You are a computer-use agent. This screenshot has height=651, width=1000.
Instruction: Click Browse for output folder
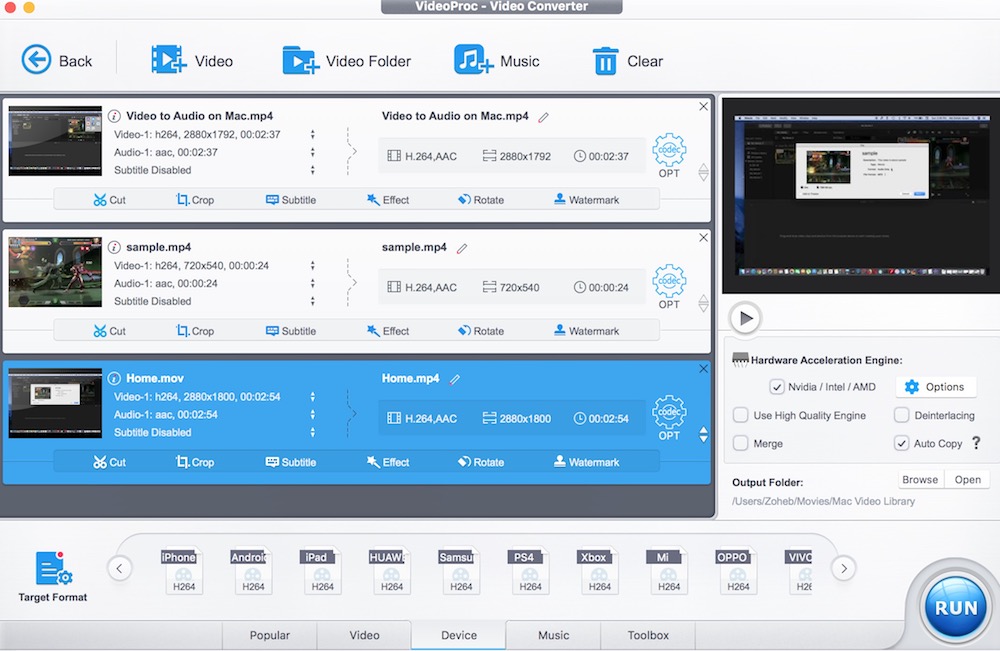pos(920,480)
